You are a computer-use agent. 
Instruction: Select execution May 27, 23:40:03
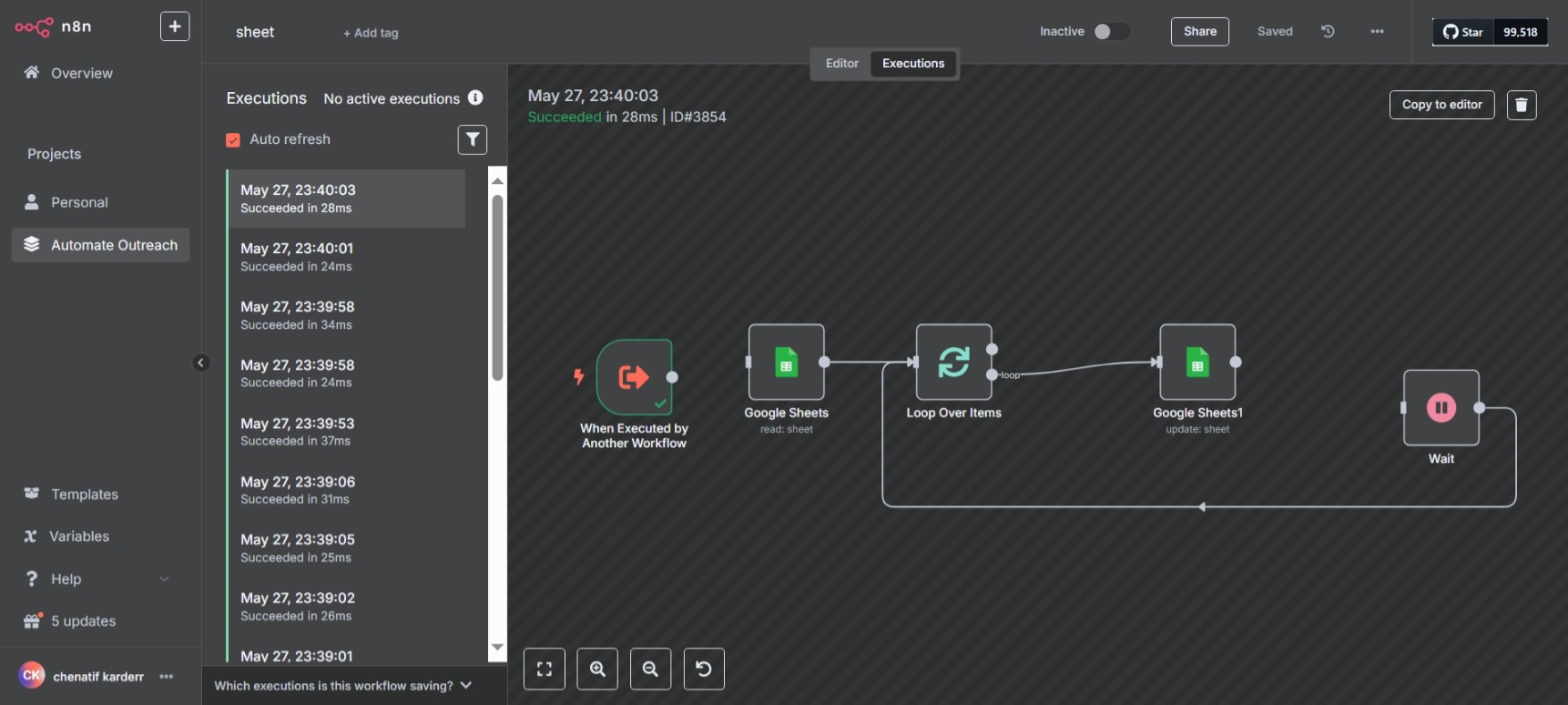pos(346,199)
